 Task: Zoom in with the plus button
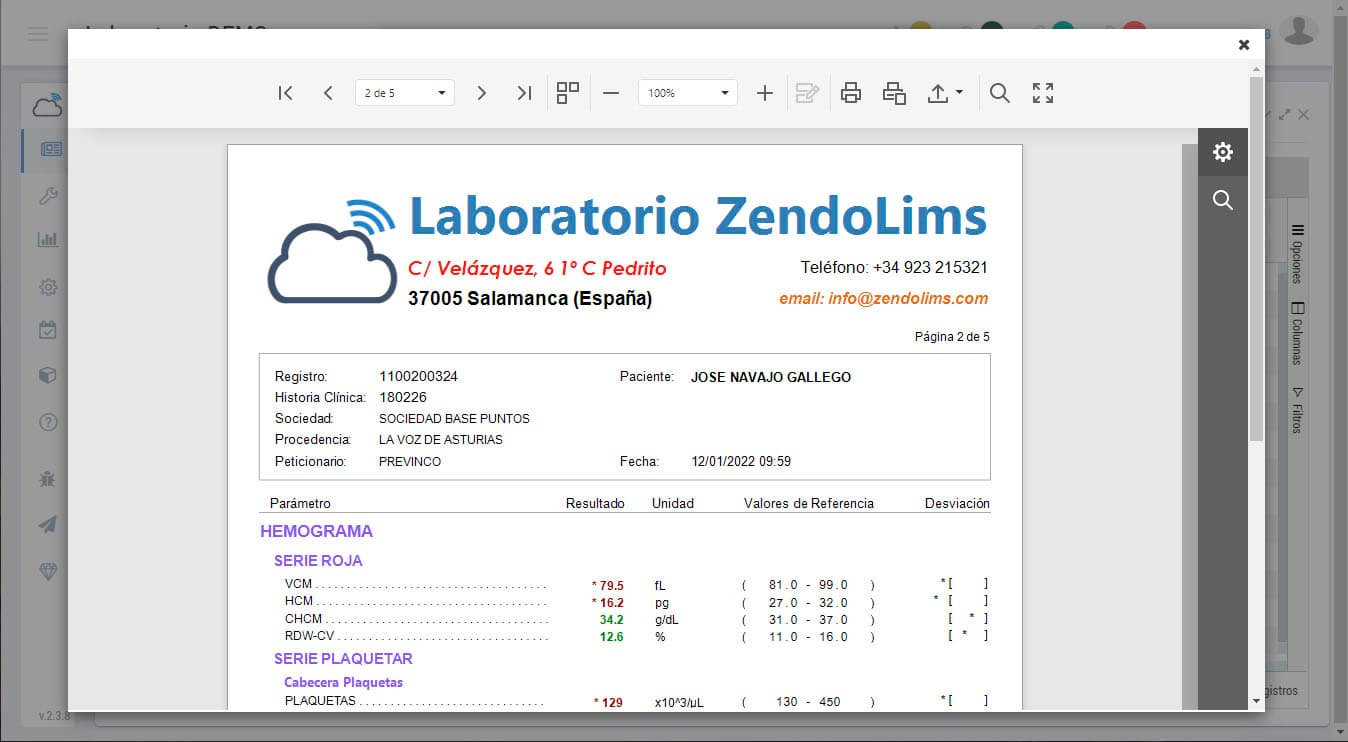(x=764, y=93)
